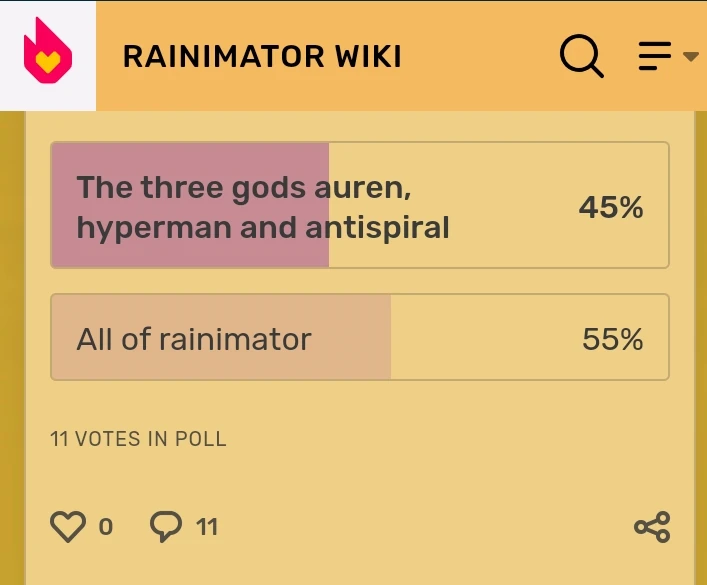Image resolution: width=707 pixels, height=585 pixels.
Task: Click the comment count showing 11
Action: click(206, 526)
